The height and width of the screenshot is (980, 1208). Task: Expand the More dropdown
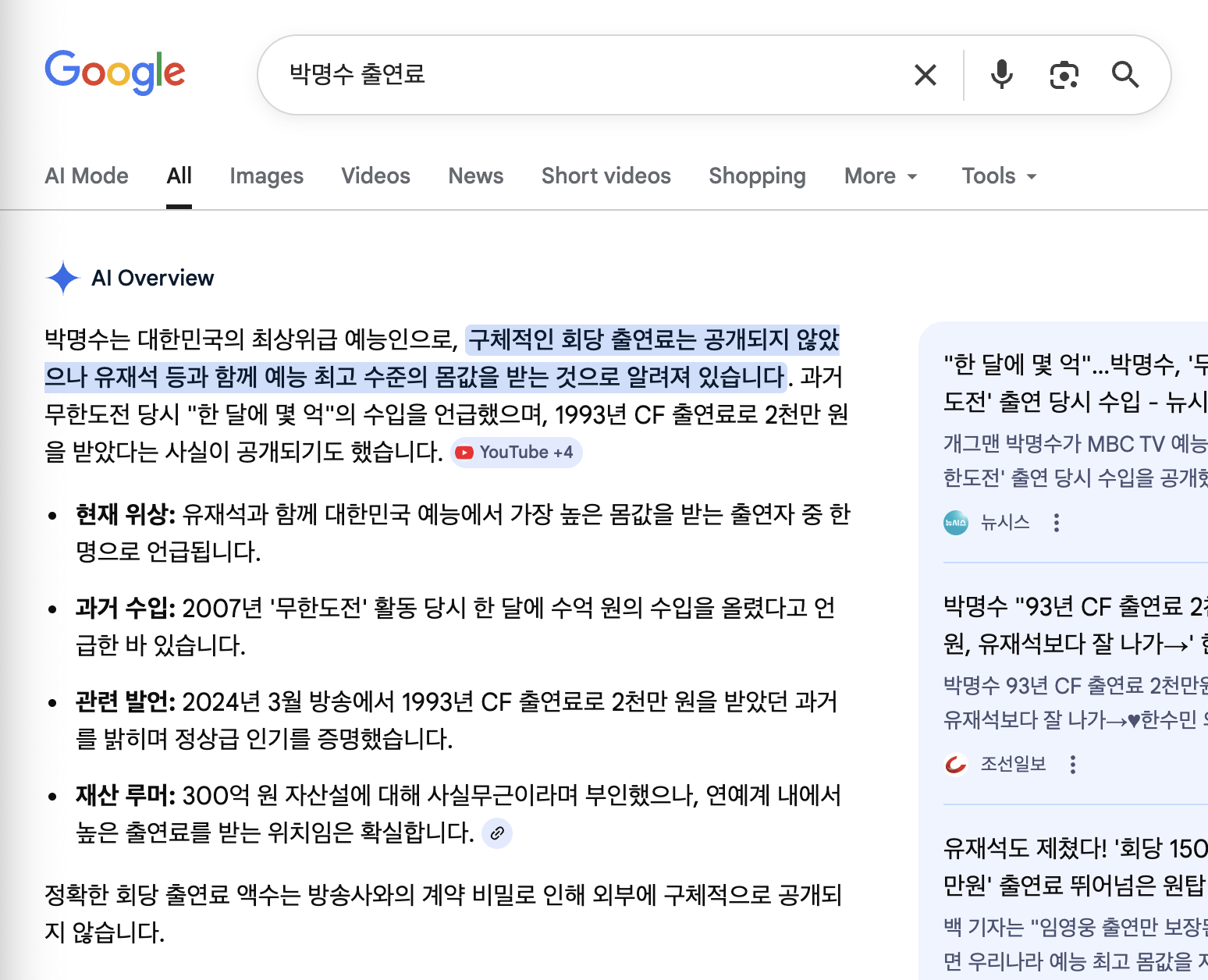[881, 176]
